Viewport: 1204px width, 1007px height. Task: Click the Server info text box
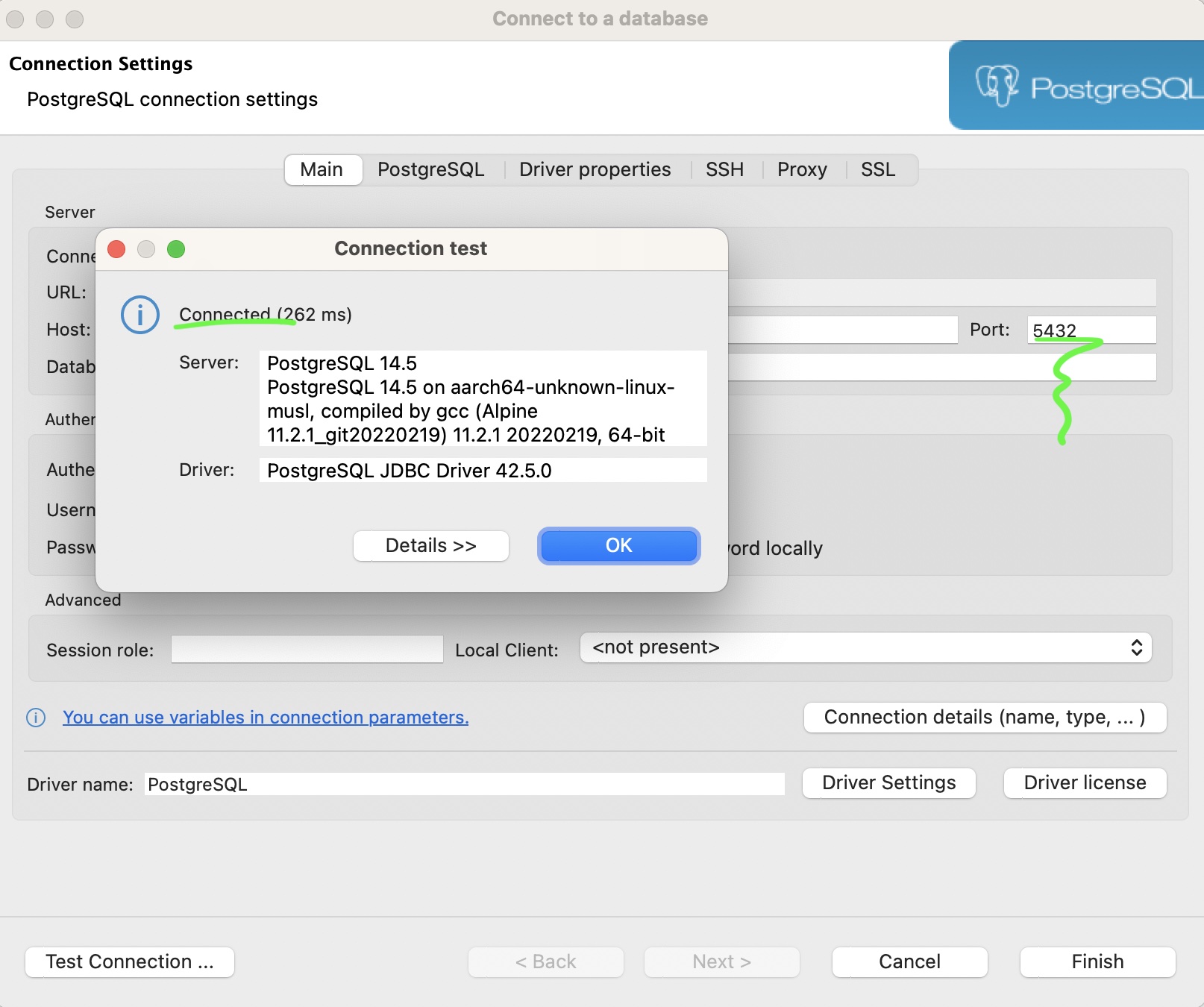[x=483, y=398]
